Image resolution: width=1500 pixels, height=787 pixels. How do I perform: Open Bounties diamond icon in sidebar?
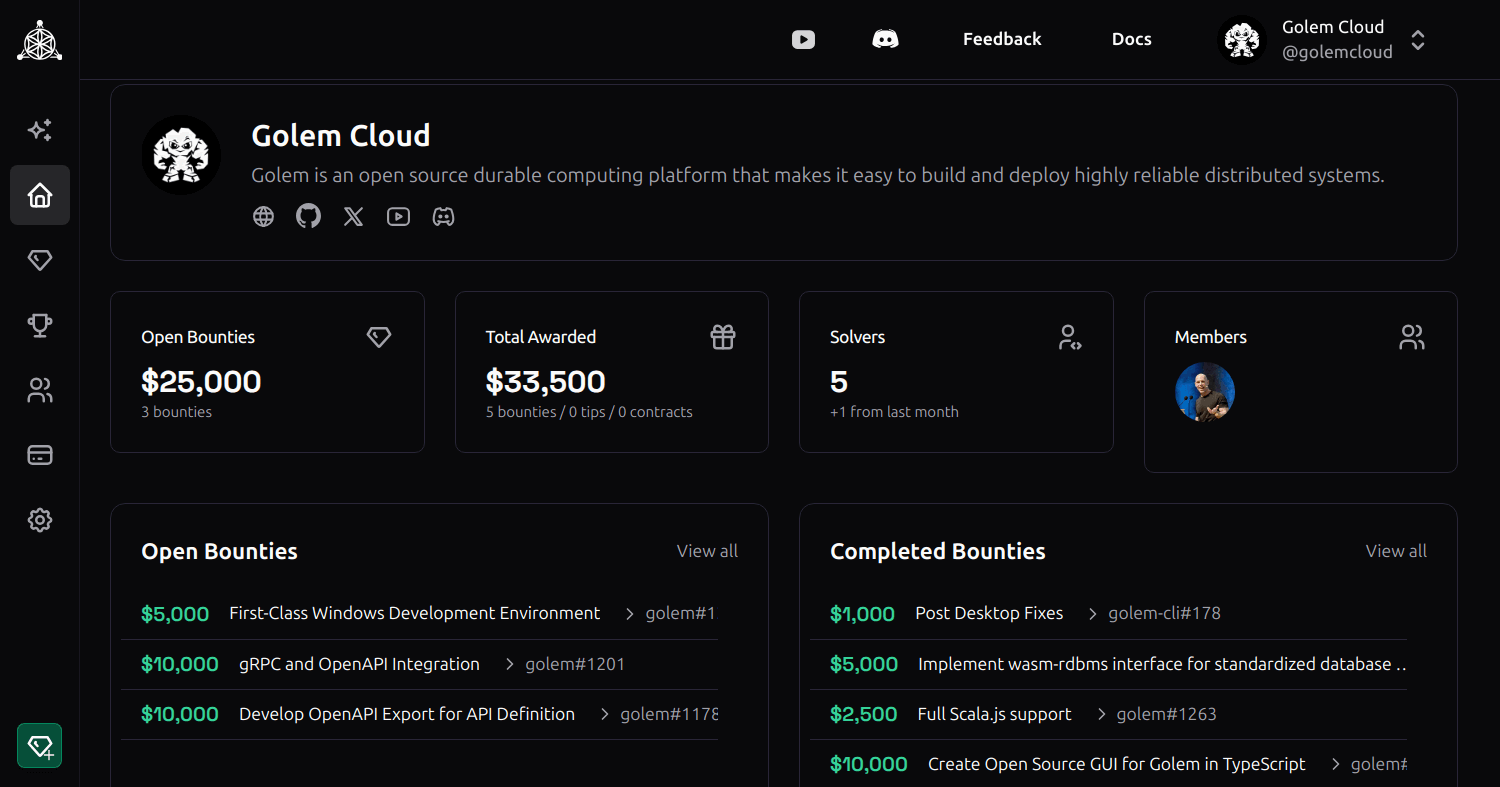[x=40, y=260]
